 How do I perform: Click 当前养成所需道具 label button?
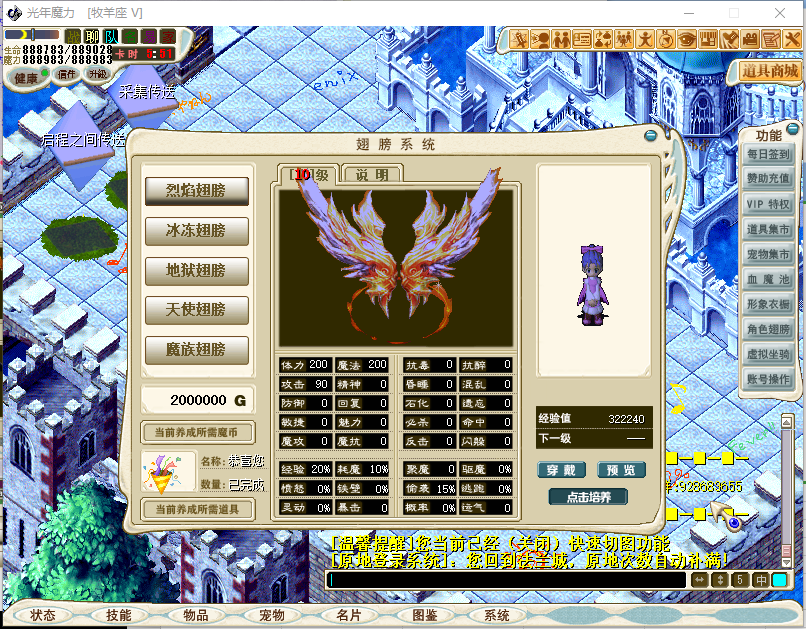197,509
